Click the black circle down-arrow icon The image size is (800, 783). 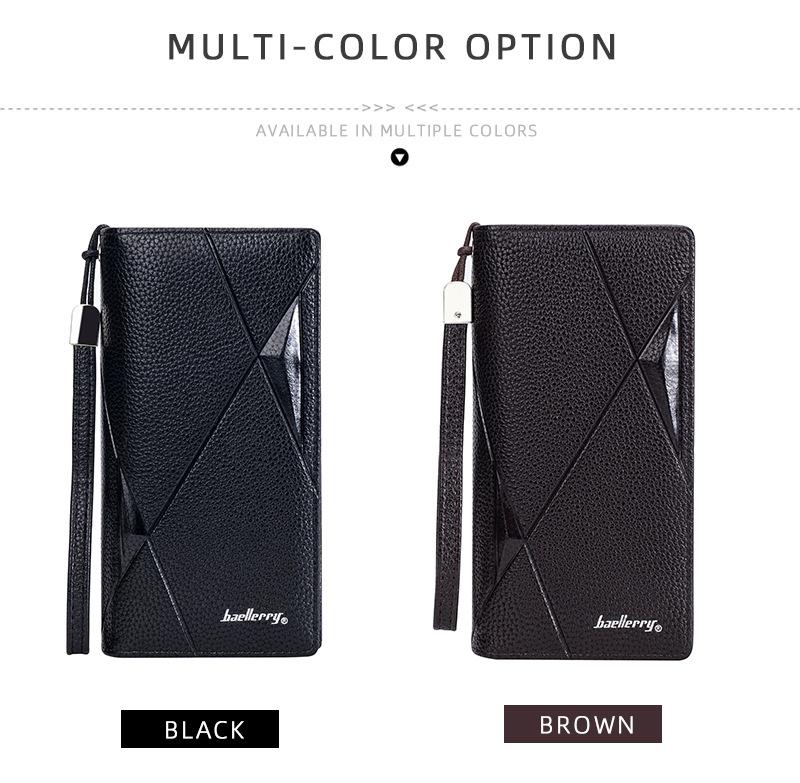point(399,158)
